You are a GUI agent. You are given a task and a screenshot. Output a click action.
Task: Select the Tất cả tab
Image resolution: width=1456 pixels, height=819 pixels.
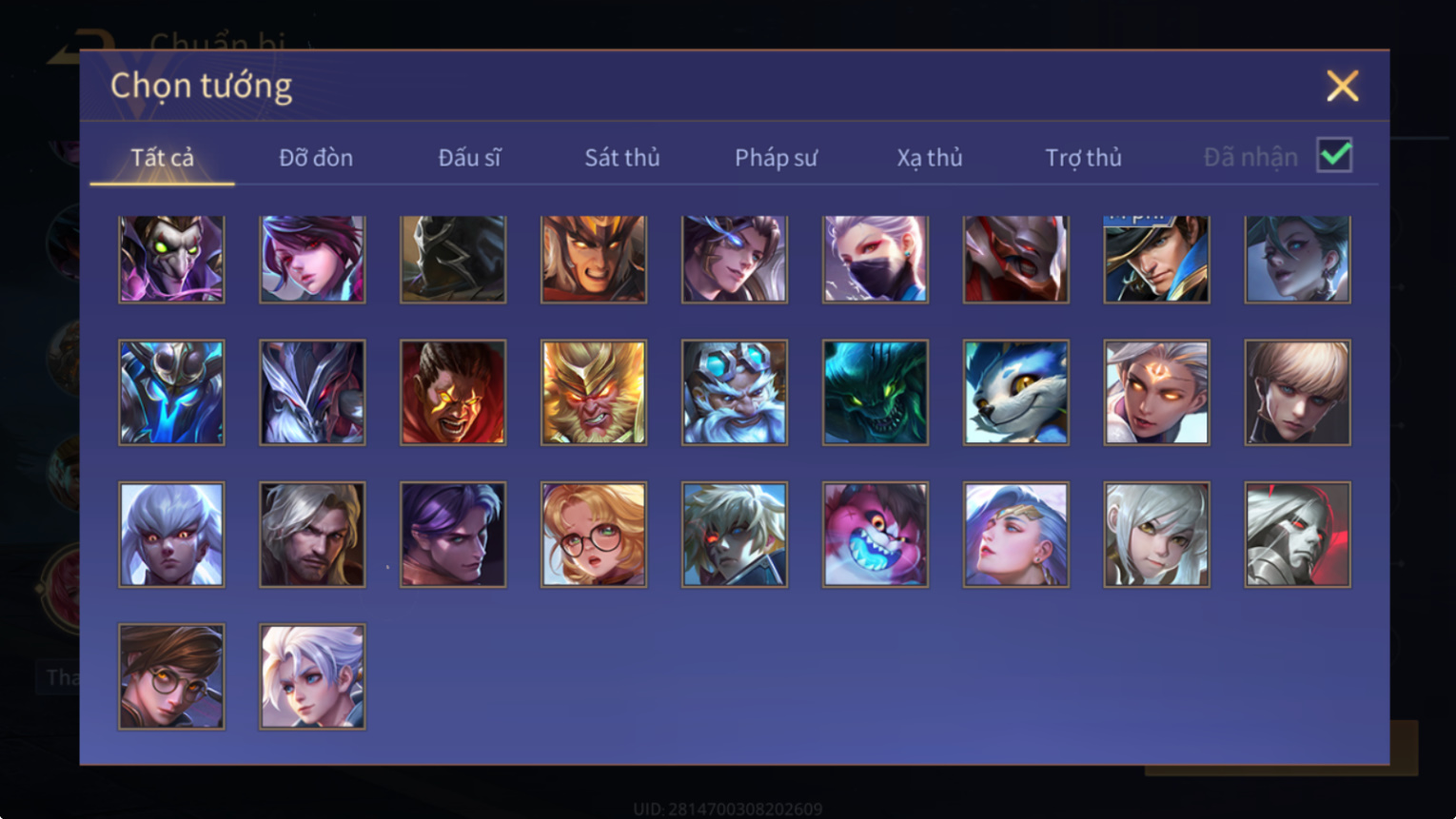pos(162,158)
